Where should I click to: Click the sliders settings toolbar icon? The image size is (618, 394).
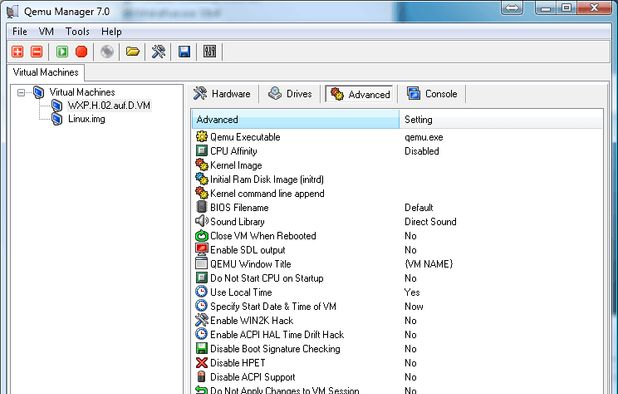point(210,52)
